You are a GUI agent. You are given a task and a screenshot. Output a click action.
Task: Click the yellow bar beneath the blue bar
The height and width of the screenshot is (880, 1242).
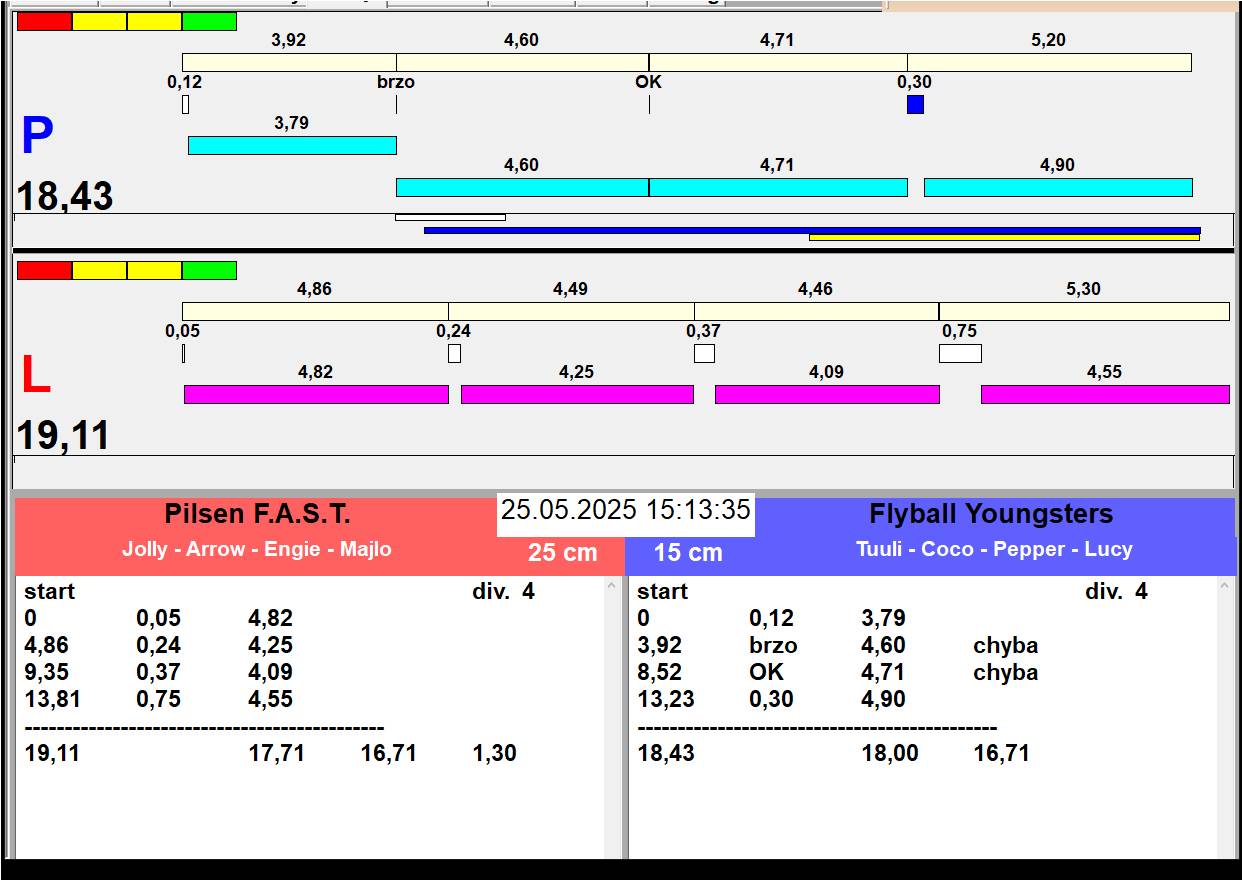pos(1004,238)
